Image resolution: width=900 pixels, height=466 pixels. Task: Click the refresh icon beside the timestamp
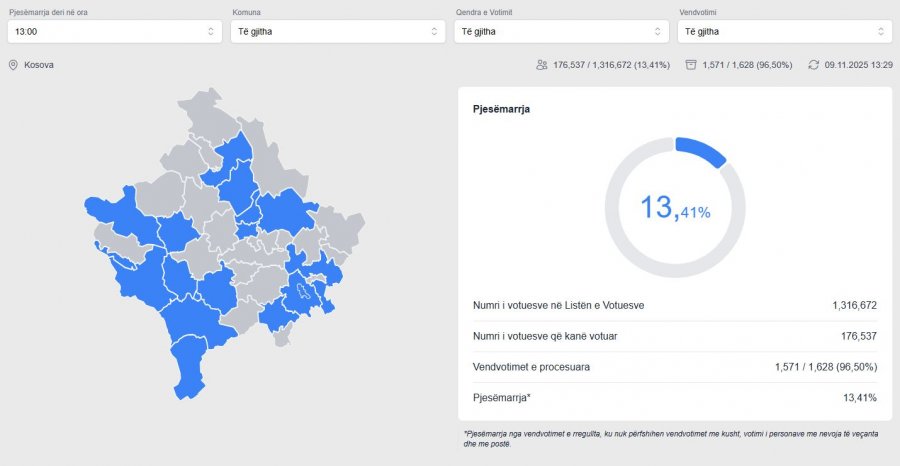(814, 65)
